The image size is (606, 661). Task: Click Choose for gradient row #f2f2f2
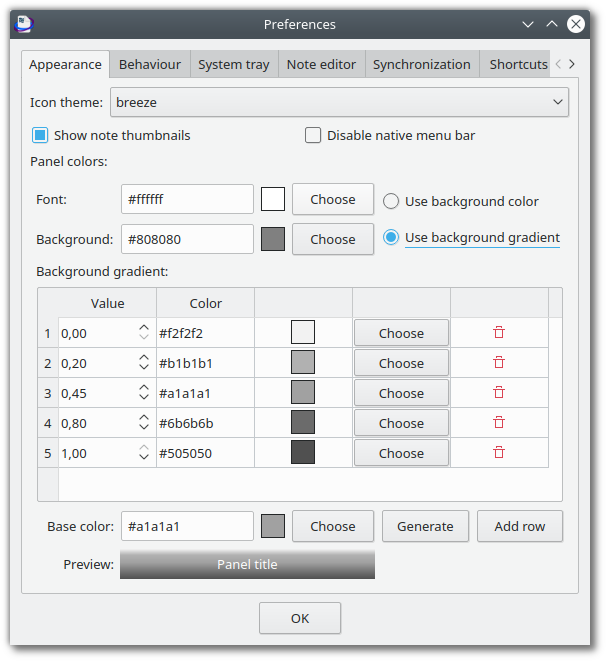click(401, 333)
